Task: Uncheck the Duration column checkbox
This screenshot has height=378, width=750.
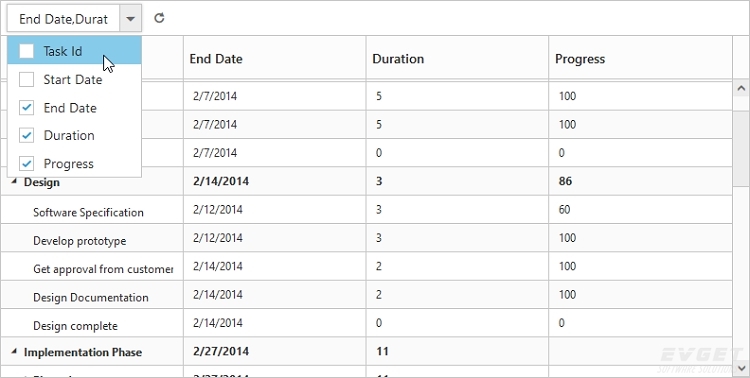Action: (26, 135)
